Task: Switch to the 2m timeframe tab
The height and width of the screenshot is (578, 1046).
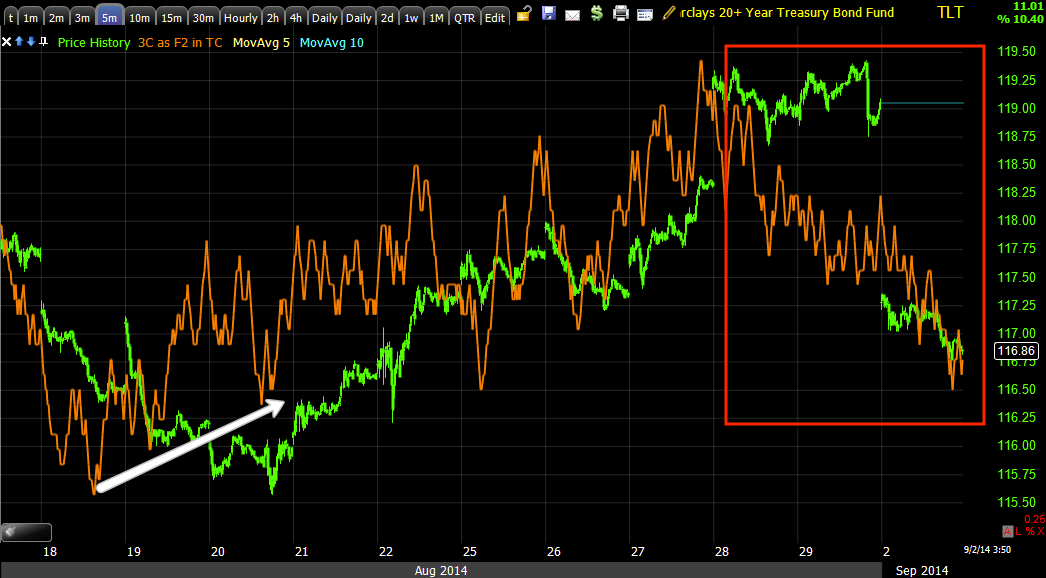Action: [x=56, y=17]
